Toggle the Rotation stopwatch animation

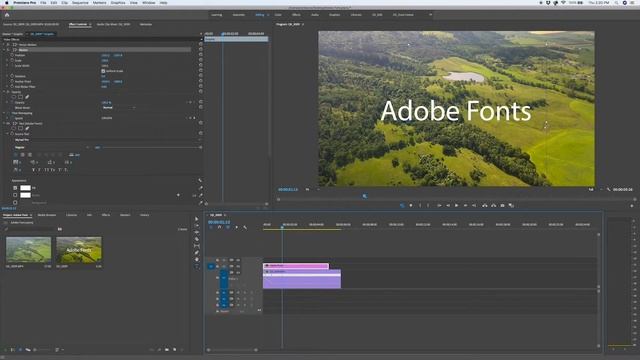pyautogui.click(x=12, y=76)
